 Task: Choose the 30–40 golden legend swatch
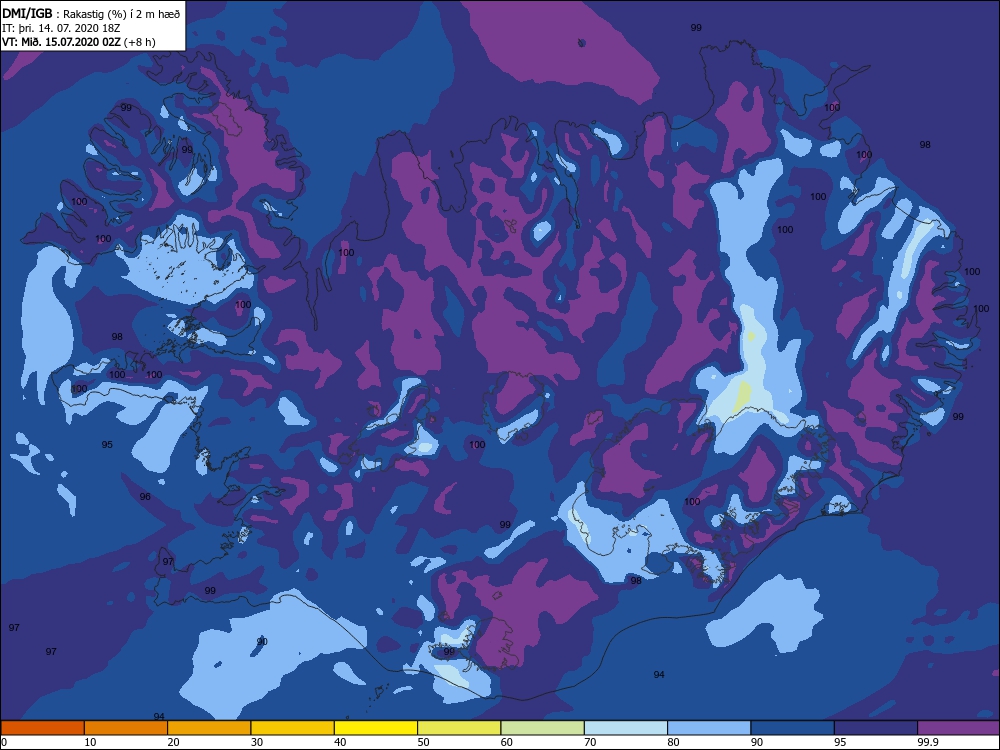pyautogui.click(x=293, y=728)
